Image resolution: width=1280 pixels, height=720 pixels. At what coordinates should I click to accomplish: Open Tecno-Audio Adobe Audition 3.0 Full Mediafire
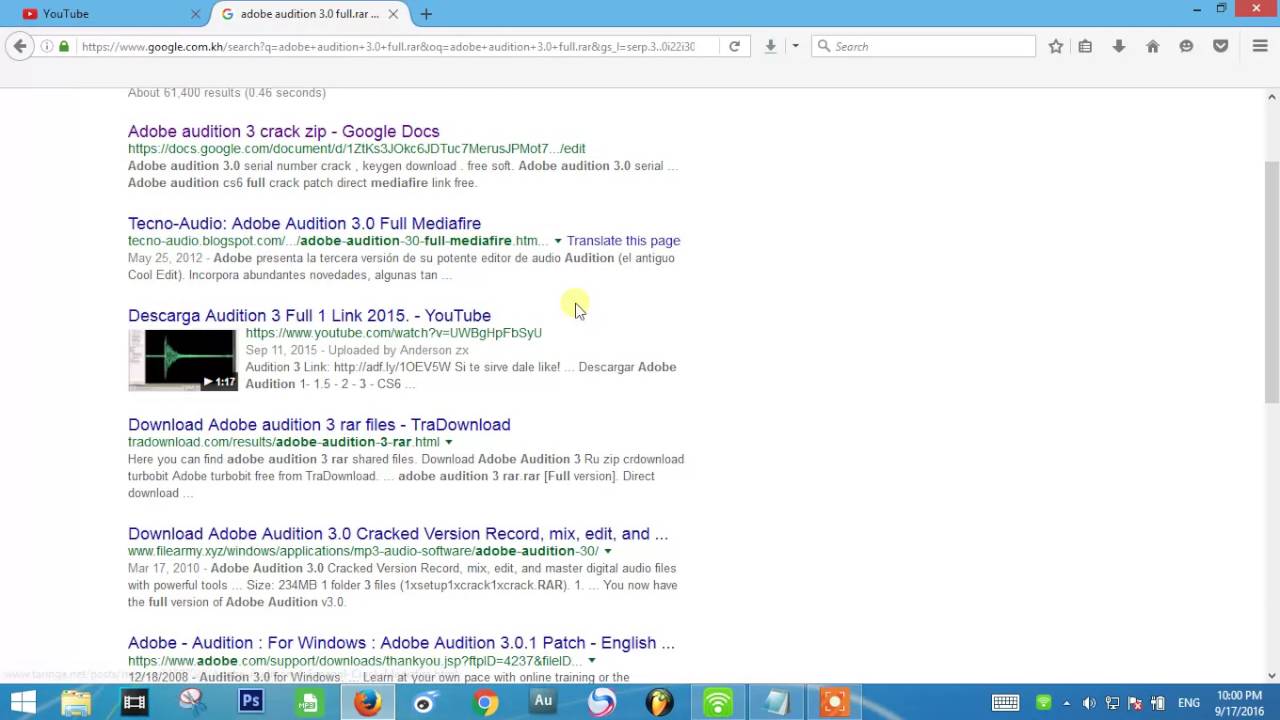(x=304, y=223)
